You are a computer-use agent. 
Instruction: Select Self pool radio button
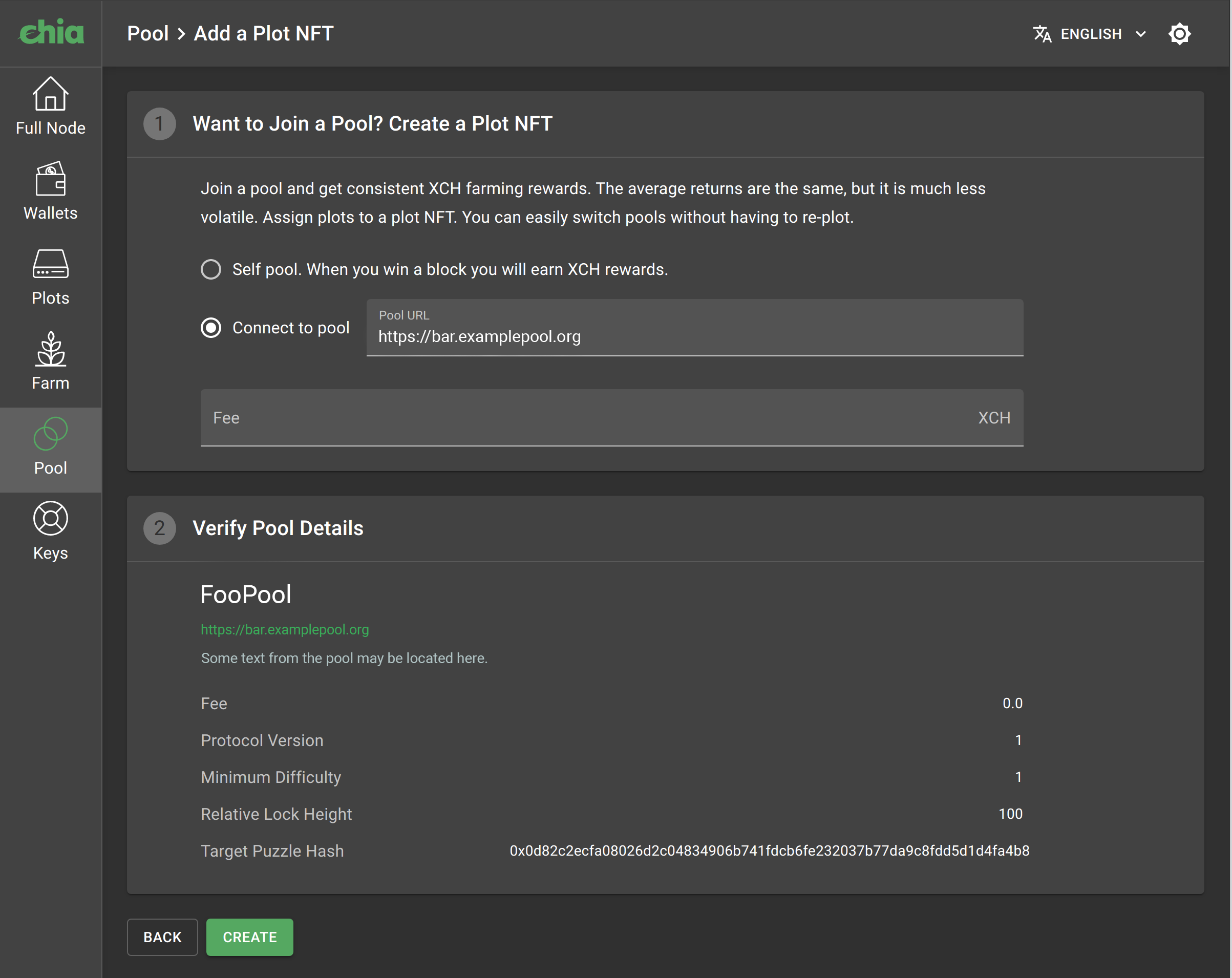click(211, 269)
